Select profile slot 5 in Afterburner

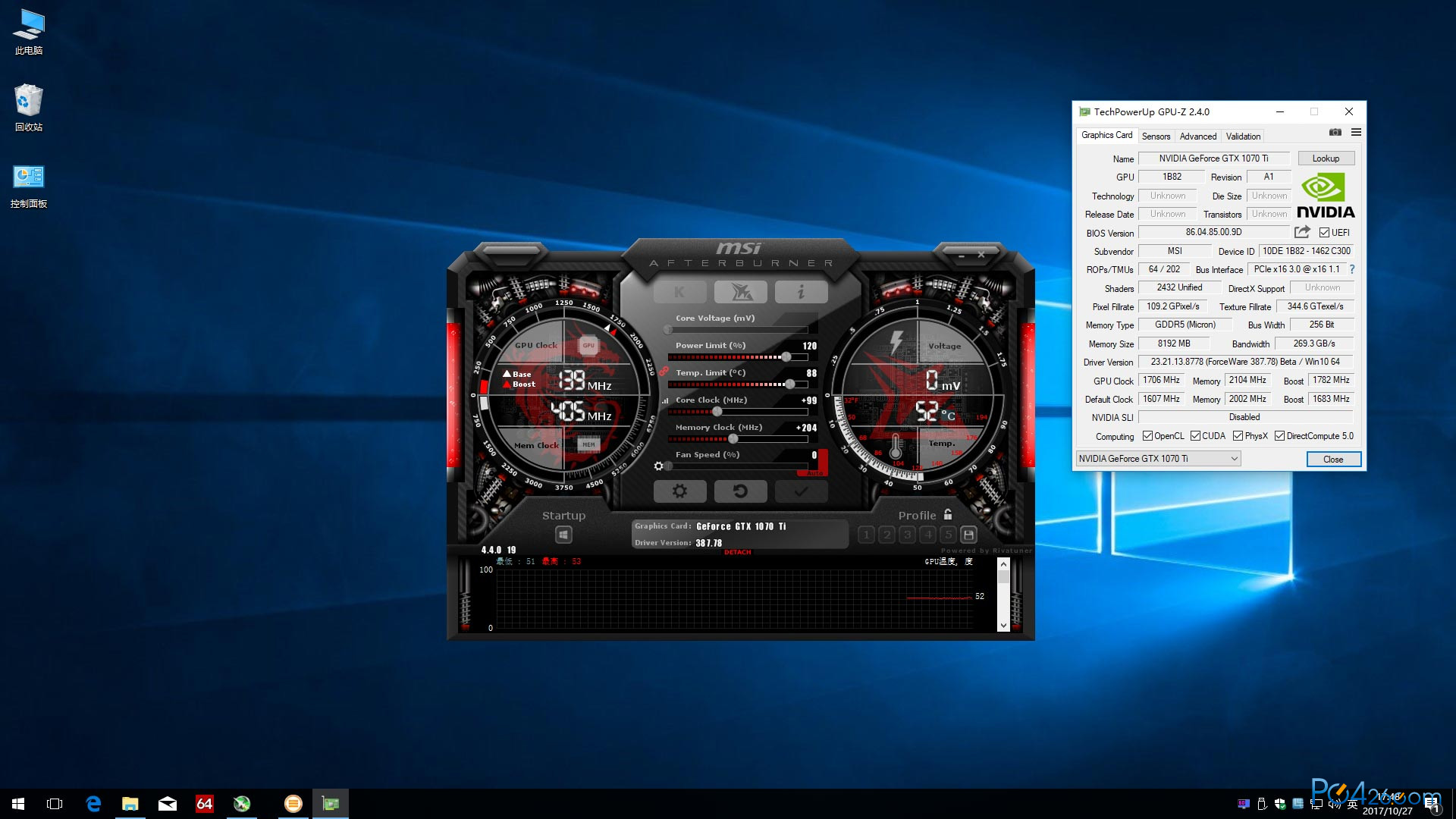pyautogui.click(x=949, y=535)
